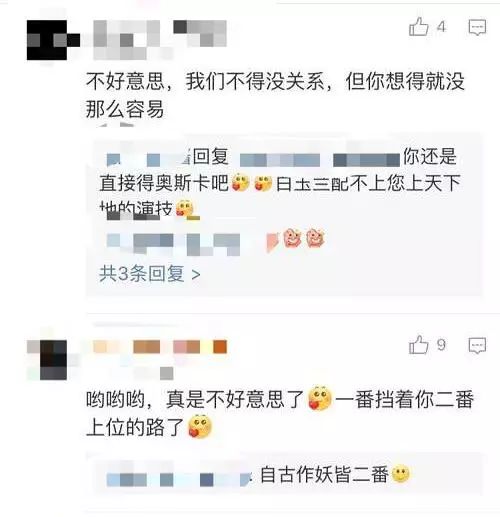
Task: Open reply bubble icon beside 9 likes
Action: tap(477, 345)
